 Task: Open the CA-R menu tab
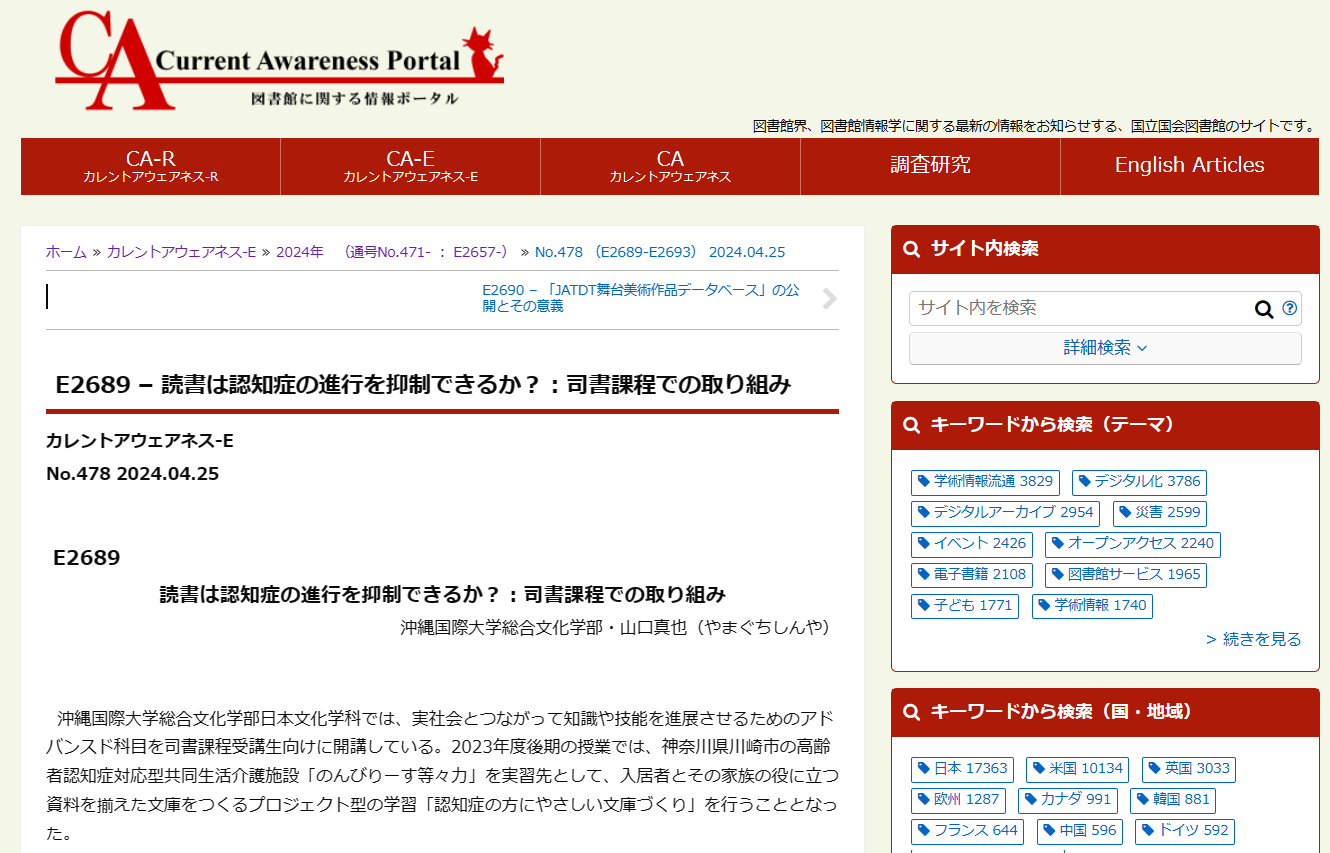tap(151, 166)
